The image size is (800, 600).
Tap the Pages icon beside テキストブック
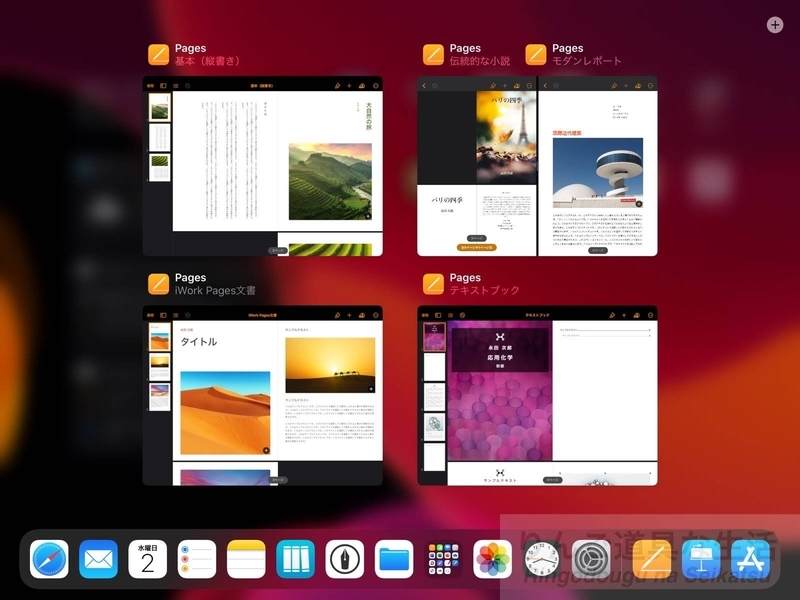pyautogui.click(x=433, y=284)
